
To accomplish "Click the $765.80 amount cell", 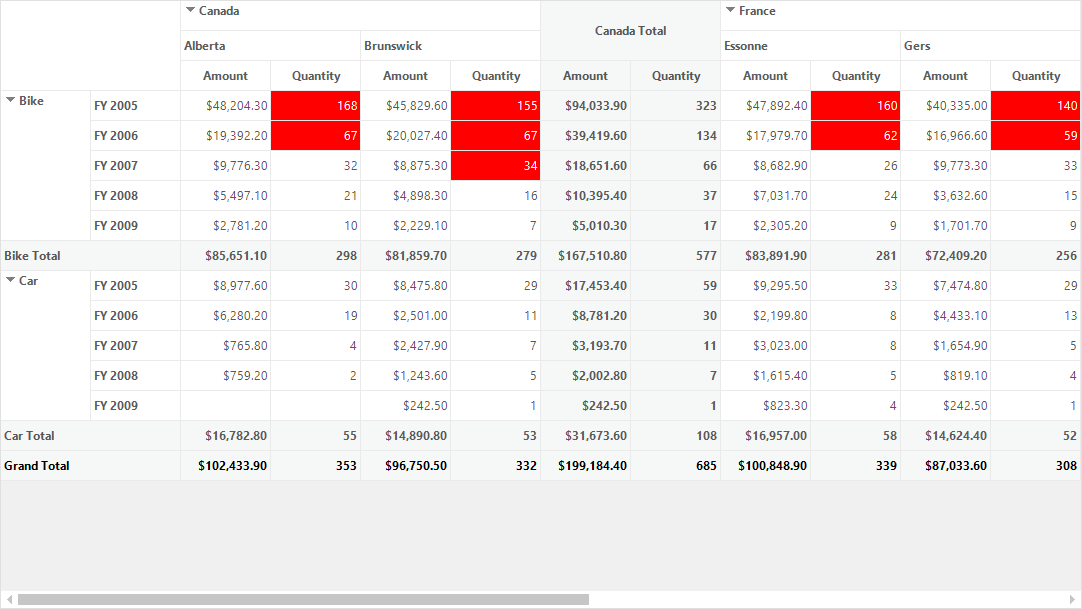I will tap(225, 346).
